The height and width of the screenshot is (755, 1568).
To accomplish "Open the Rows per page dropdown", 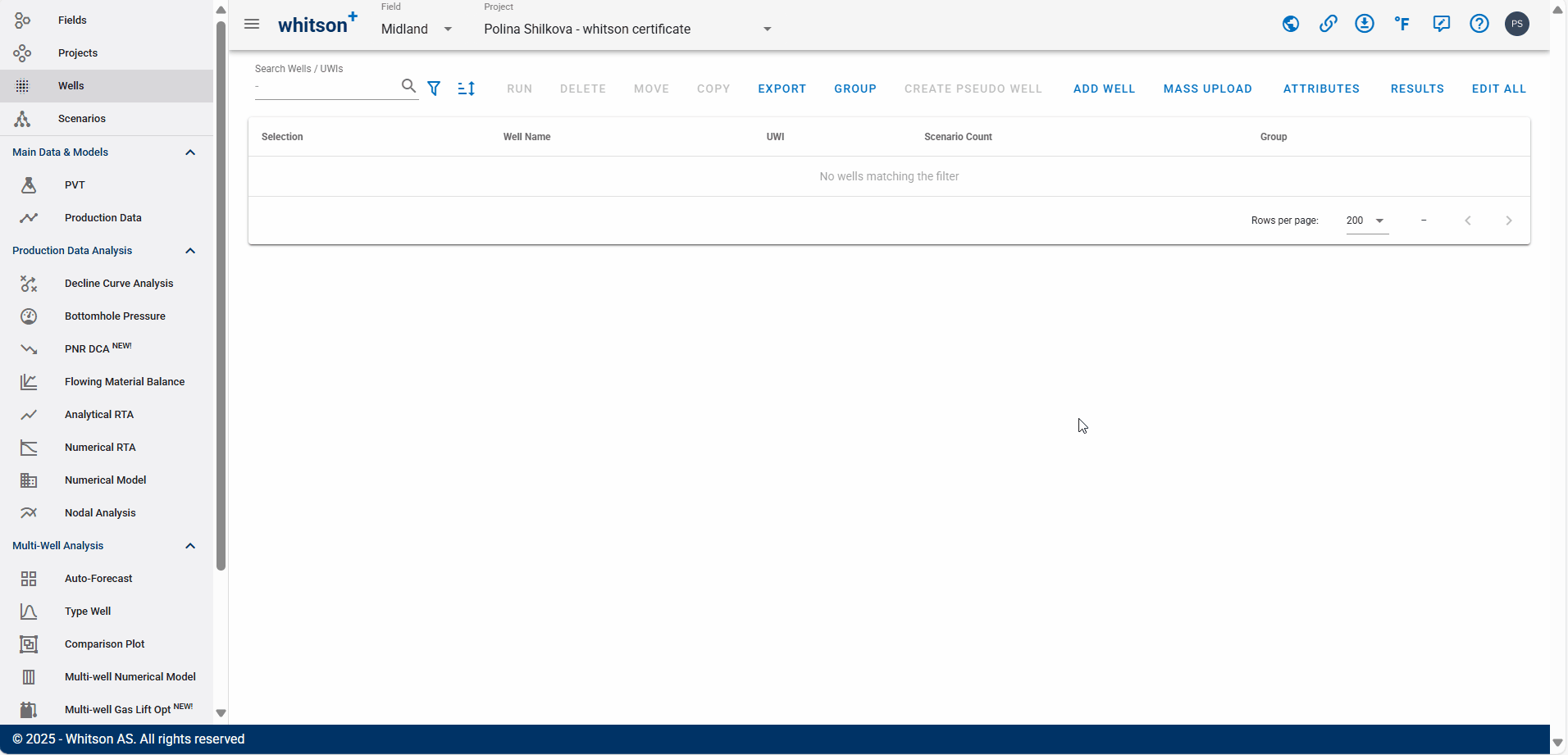I will coord(1366,221).
